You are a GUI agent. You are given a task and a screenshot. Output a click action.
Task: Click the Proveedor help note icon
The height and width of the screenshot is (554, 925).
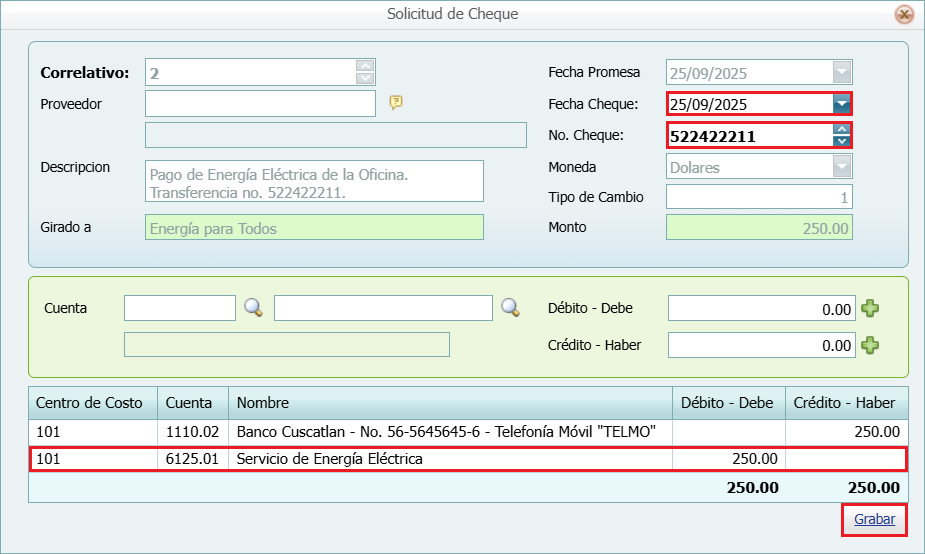(x=396, y=103)
